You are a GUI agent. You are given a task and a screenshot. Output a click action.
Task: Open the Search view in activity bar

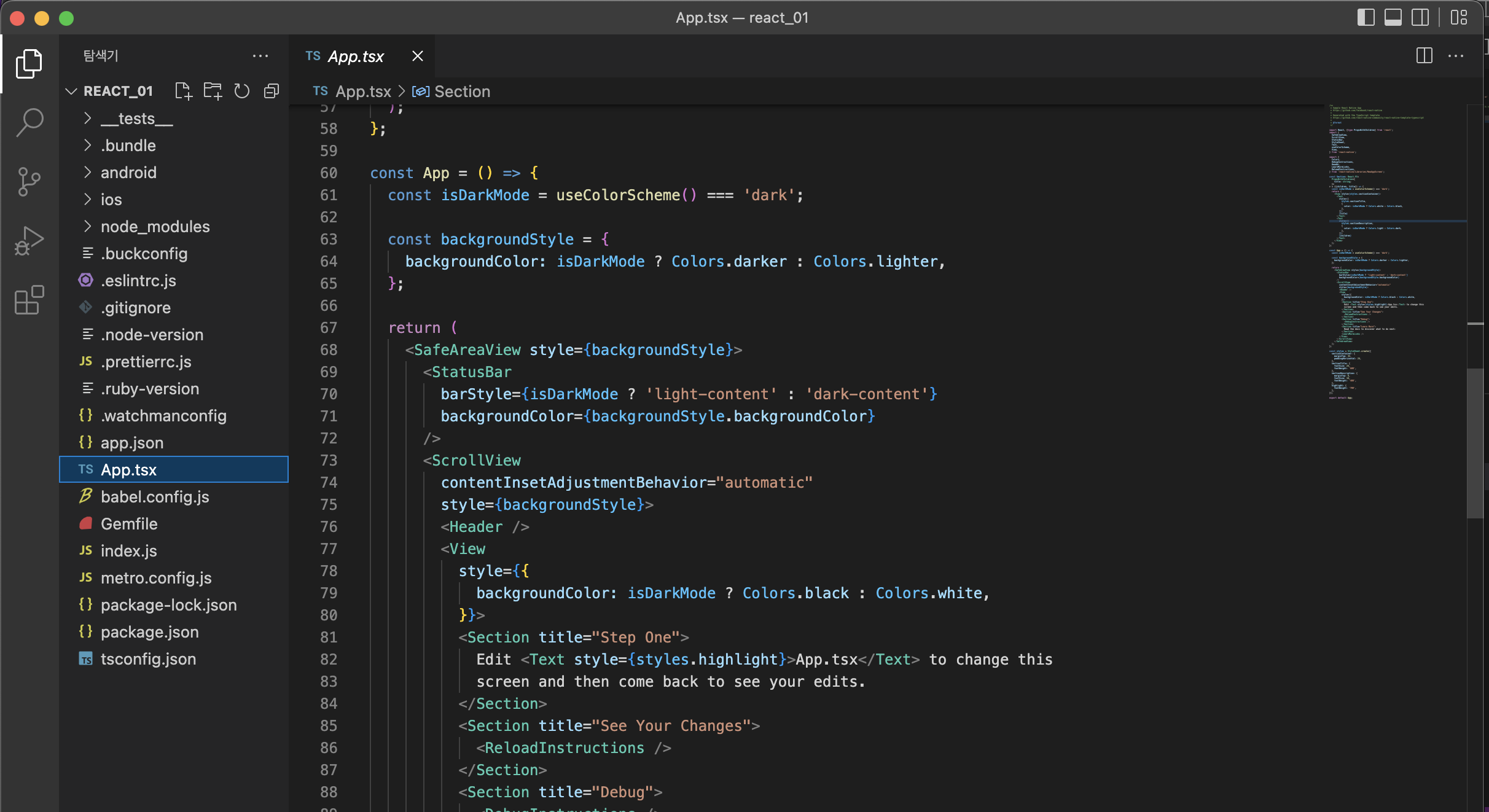[x=29, y=122]
